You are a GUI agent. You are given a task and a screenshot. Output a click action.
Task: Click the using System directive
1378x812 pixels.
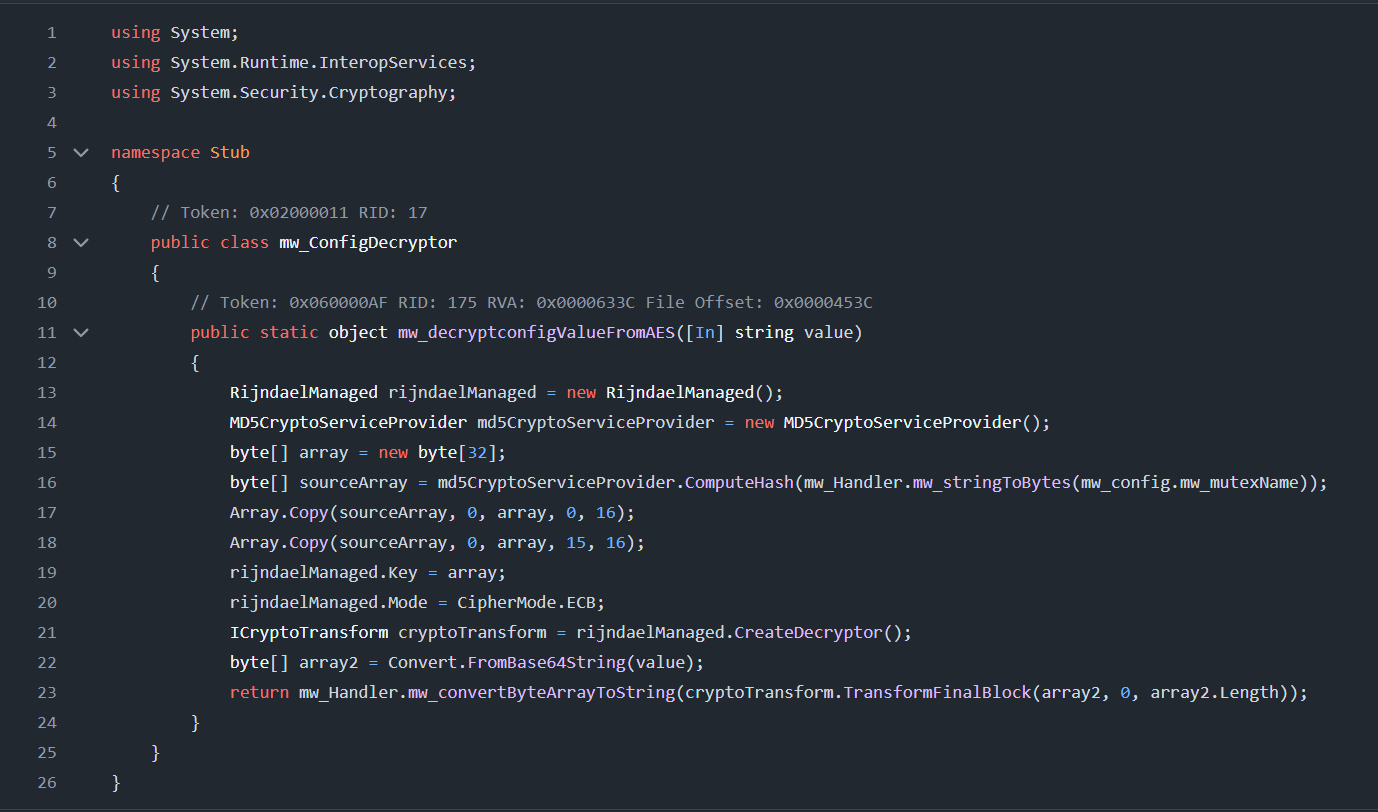[170, 32]
